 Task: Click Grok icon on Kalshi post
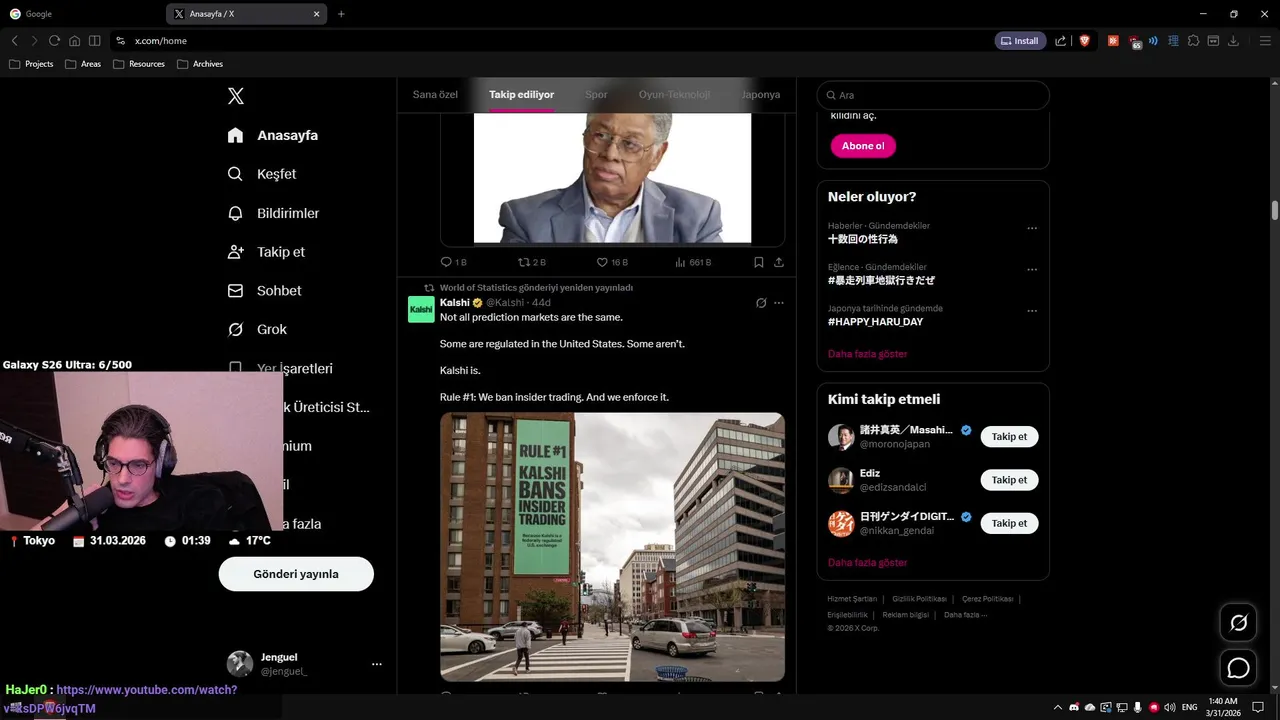point(761,303)
